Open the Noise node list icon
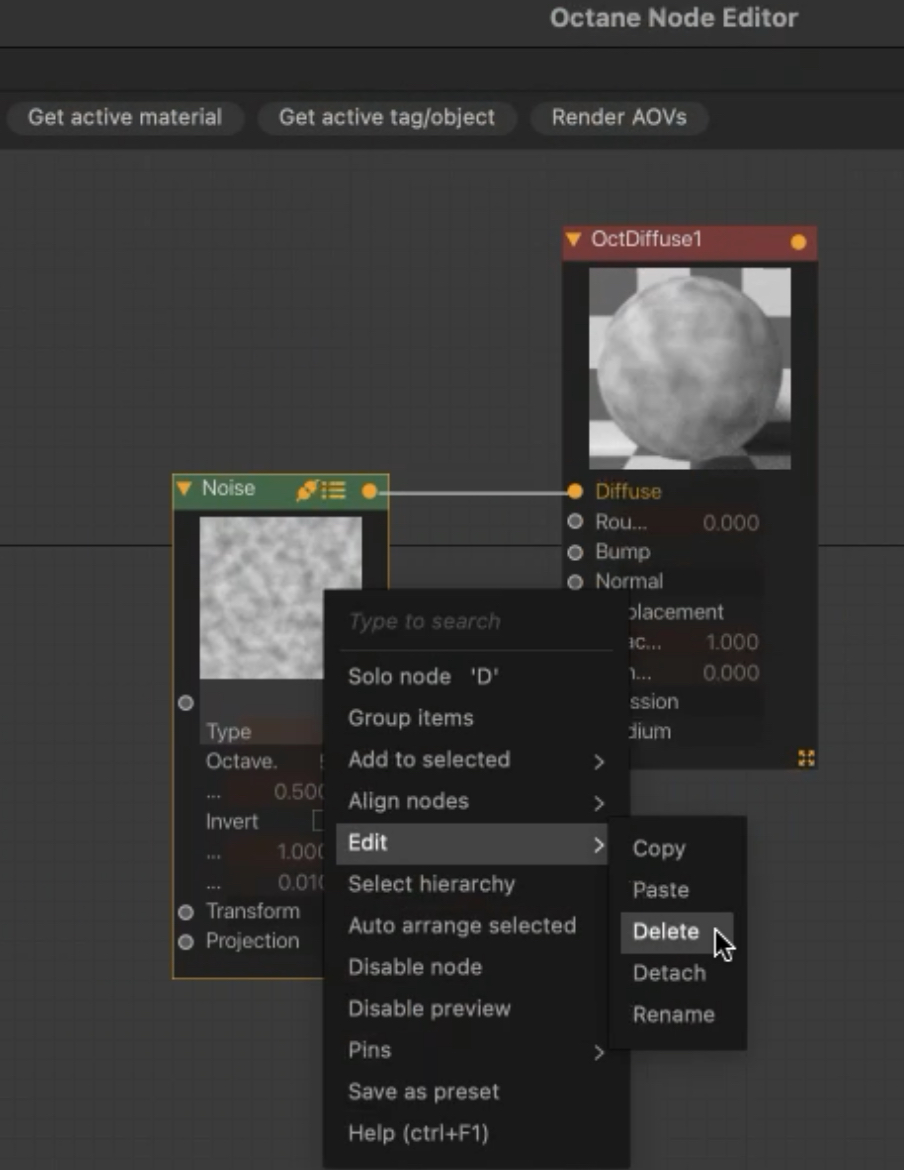Viewport: 904px width, 1170px height. (x=333, y=490)
